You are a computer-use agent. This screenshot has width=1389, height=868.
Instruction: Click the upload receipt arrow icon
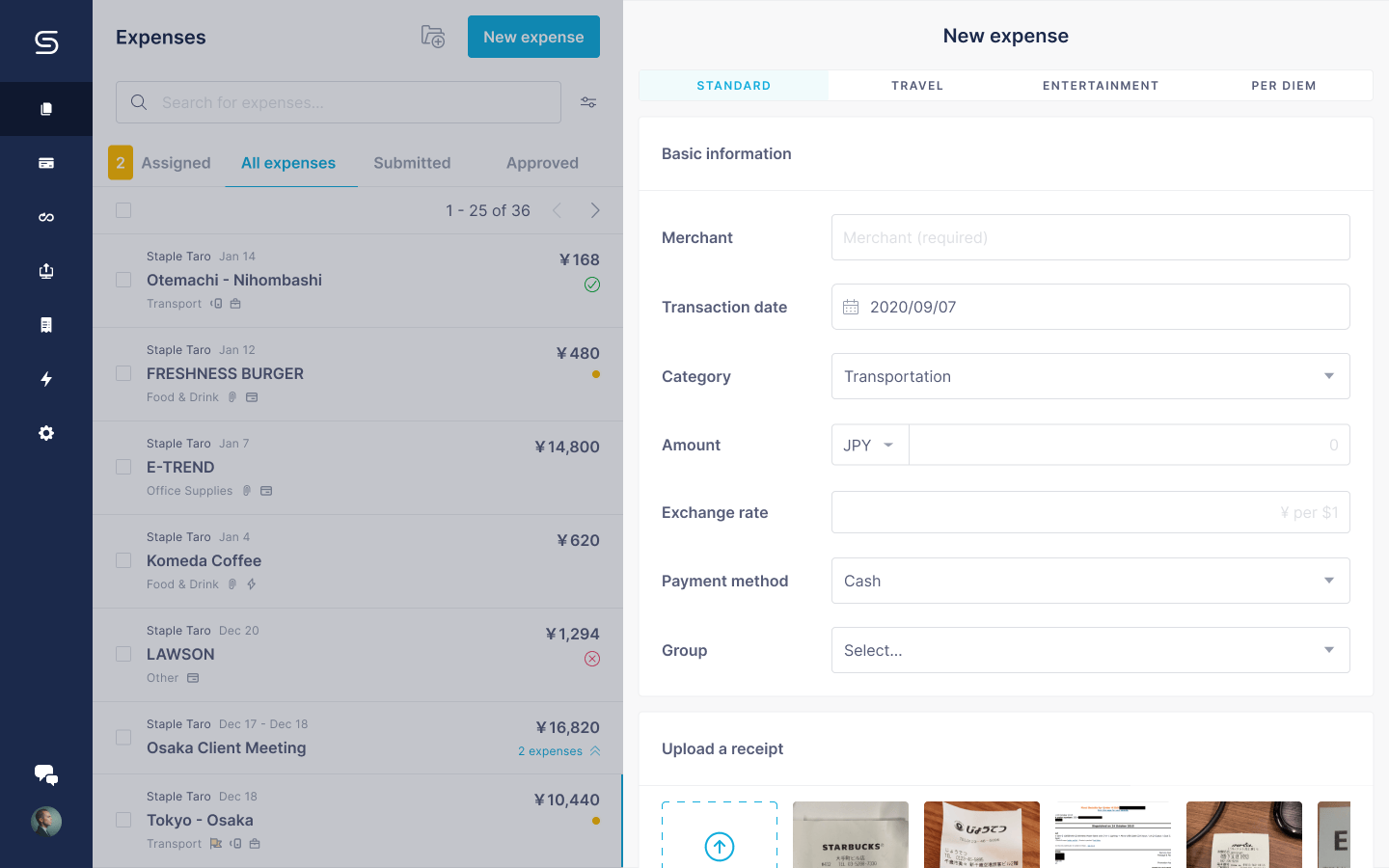pos(720,846)
